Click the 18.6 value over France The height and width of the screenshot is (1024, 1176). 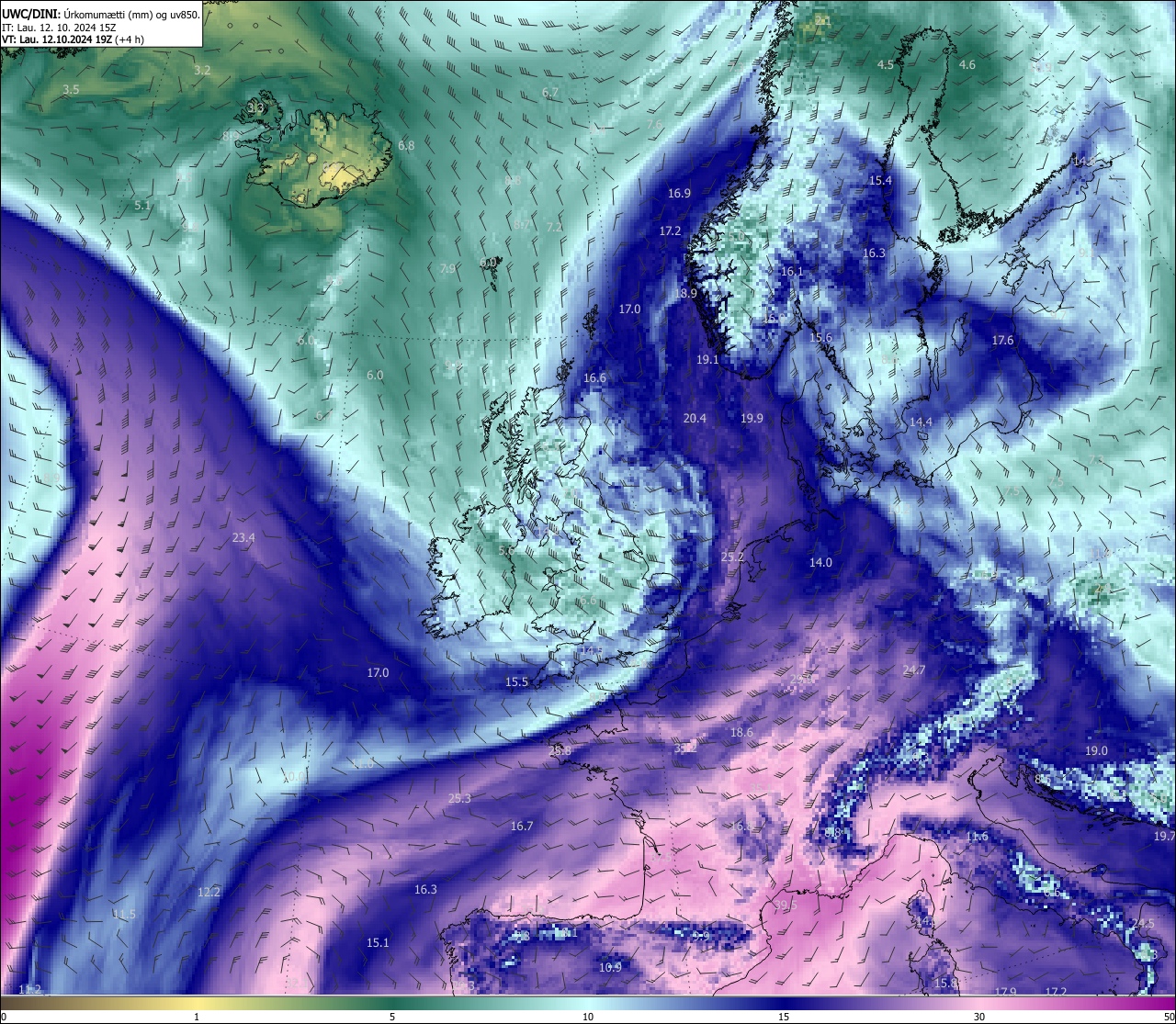pos(741,732)
